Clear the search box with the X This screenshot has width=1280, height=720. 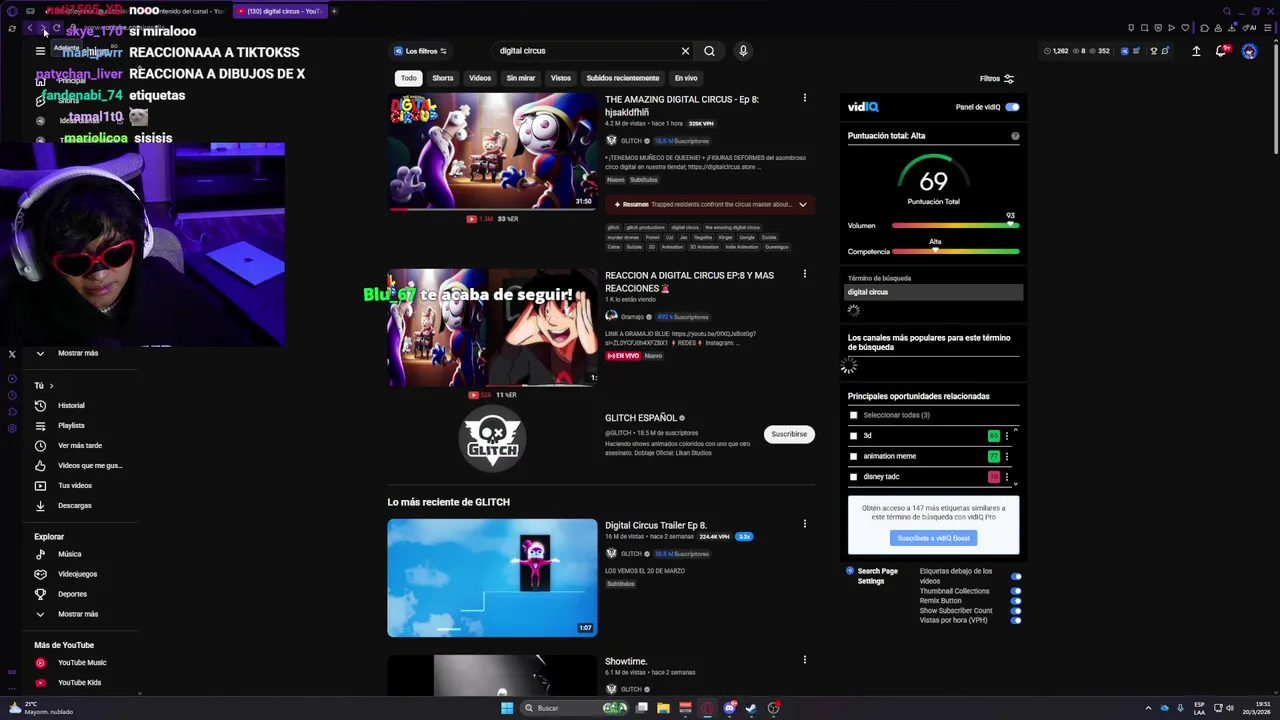(x=685, y=51)
